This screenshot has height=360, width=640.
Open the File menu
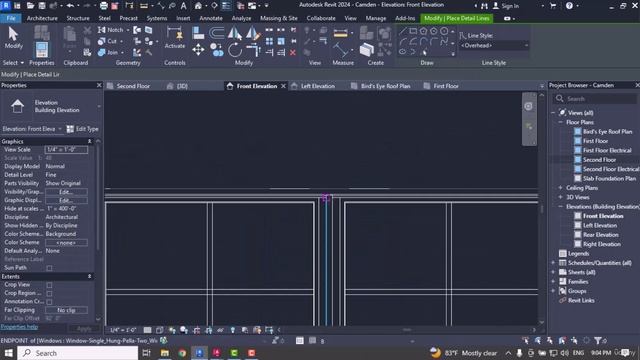pyautogui.click(x=11, y=18)
